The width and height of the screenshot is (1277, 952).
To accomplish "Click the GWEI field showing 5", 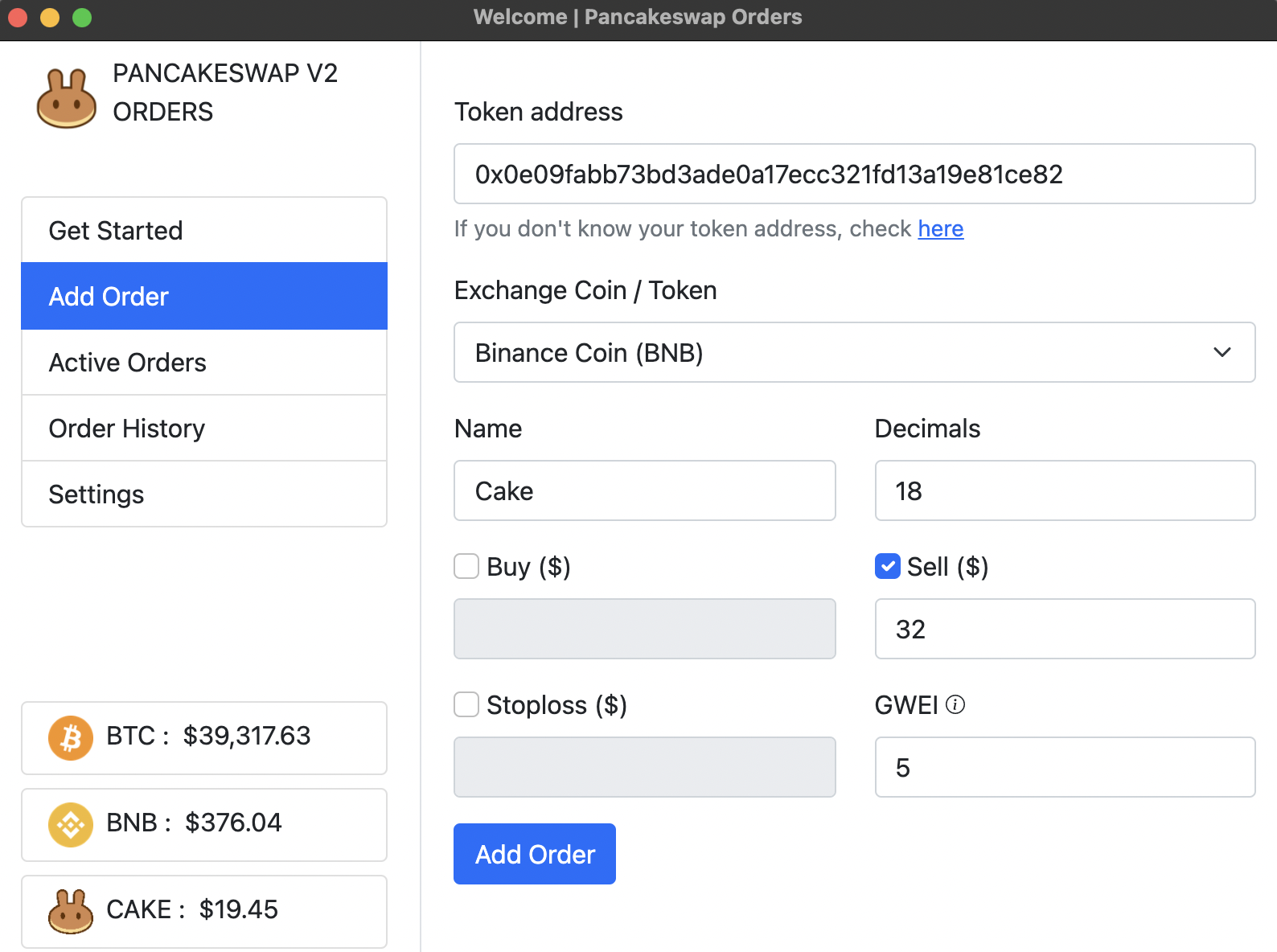I will (x=1065, y=767).
